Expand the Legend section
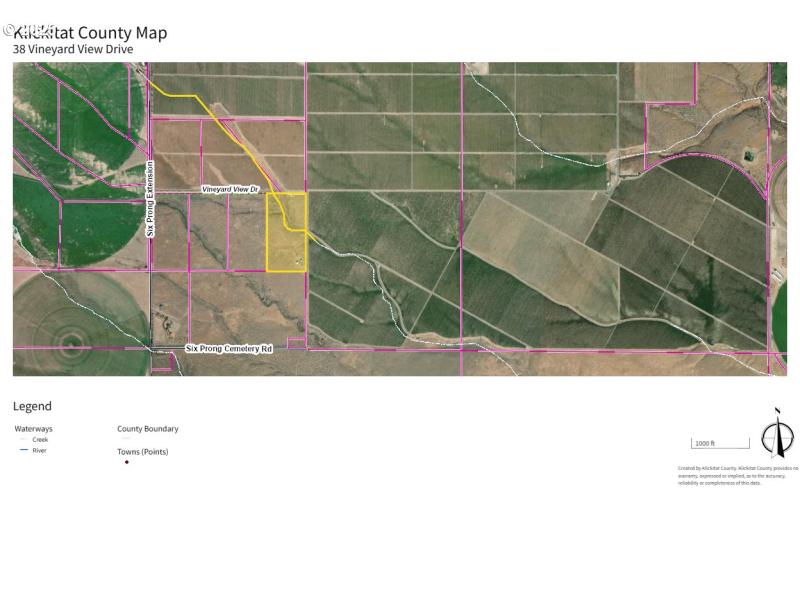 32,406
